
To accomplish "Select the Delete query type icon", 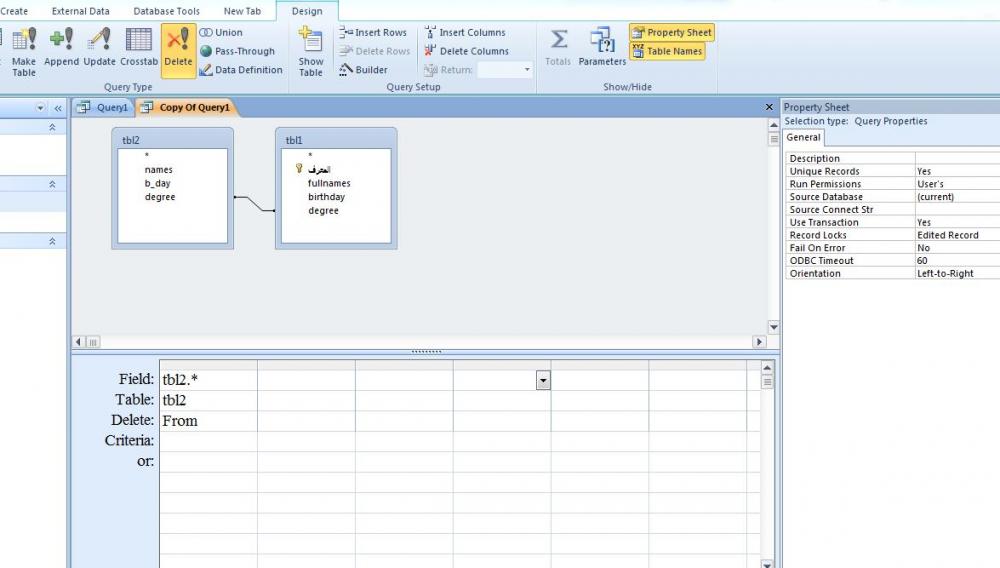I will click(178, 49).
